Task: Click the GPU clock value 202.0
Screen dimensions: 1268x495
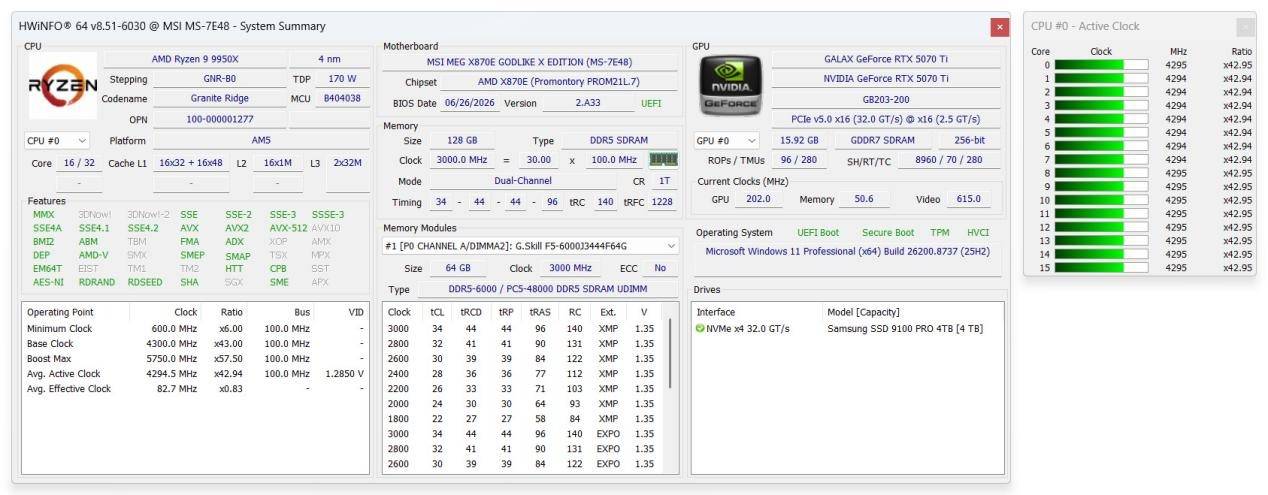Action: click(758, 199)
